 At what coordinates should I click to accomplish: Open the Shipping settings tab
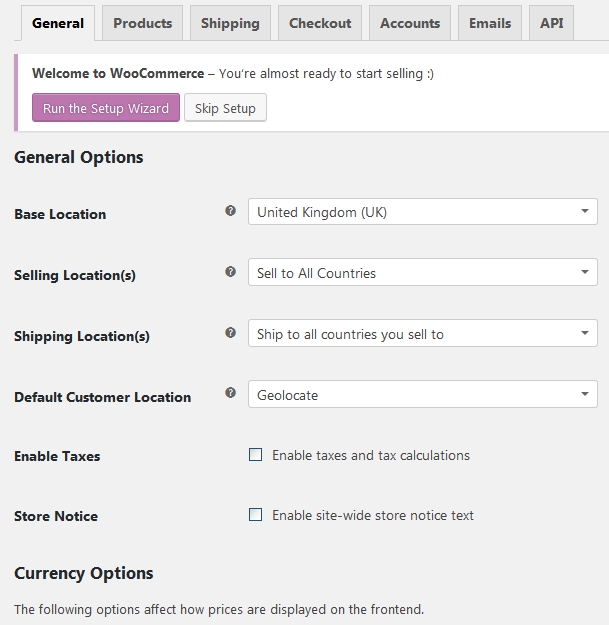pos(230,23)
